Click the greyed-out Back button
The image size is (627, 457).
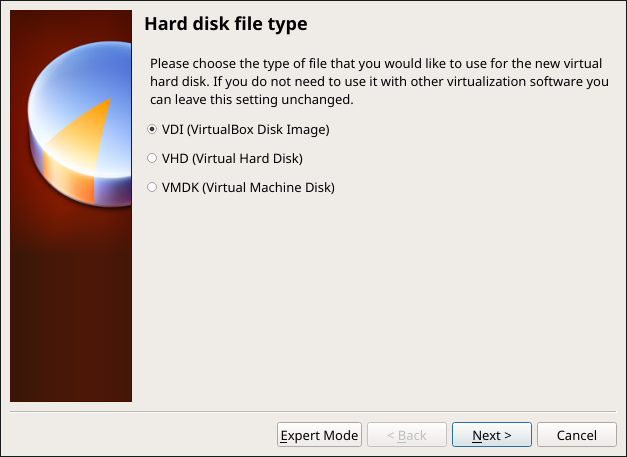point(406,435)
